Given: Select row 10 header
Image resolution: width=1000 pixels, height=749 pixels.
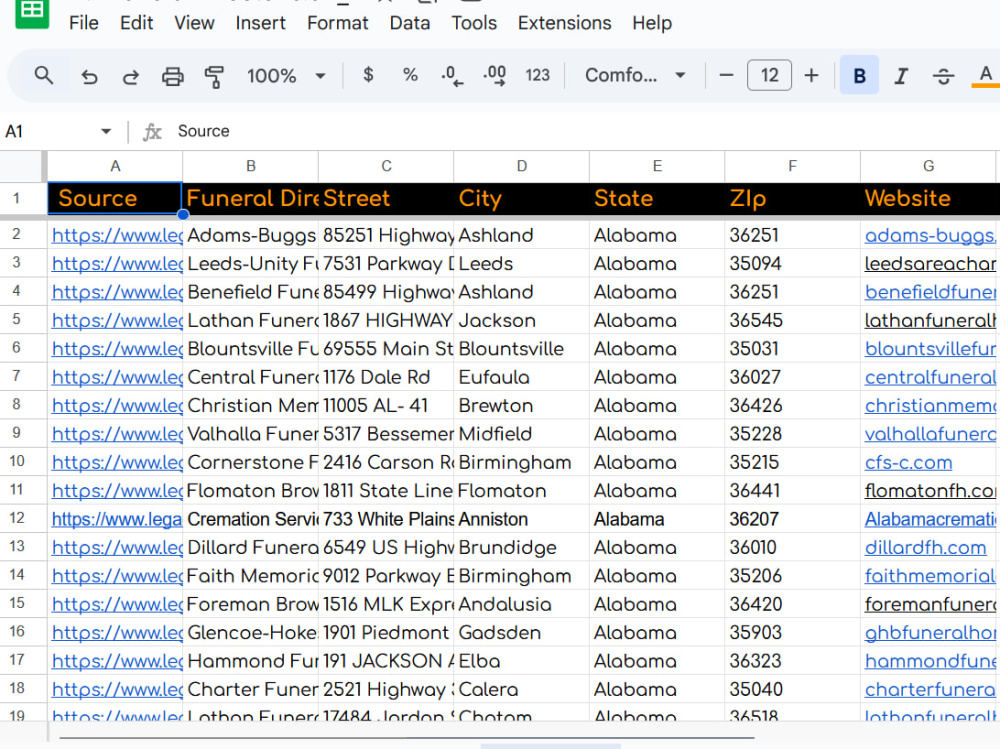Looking at the screenshot, I should click(17, 461).
